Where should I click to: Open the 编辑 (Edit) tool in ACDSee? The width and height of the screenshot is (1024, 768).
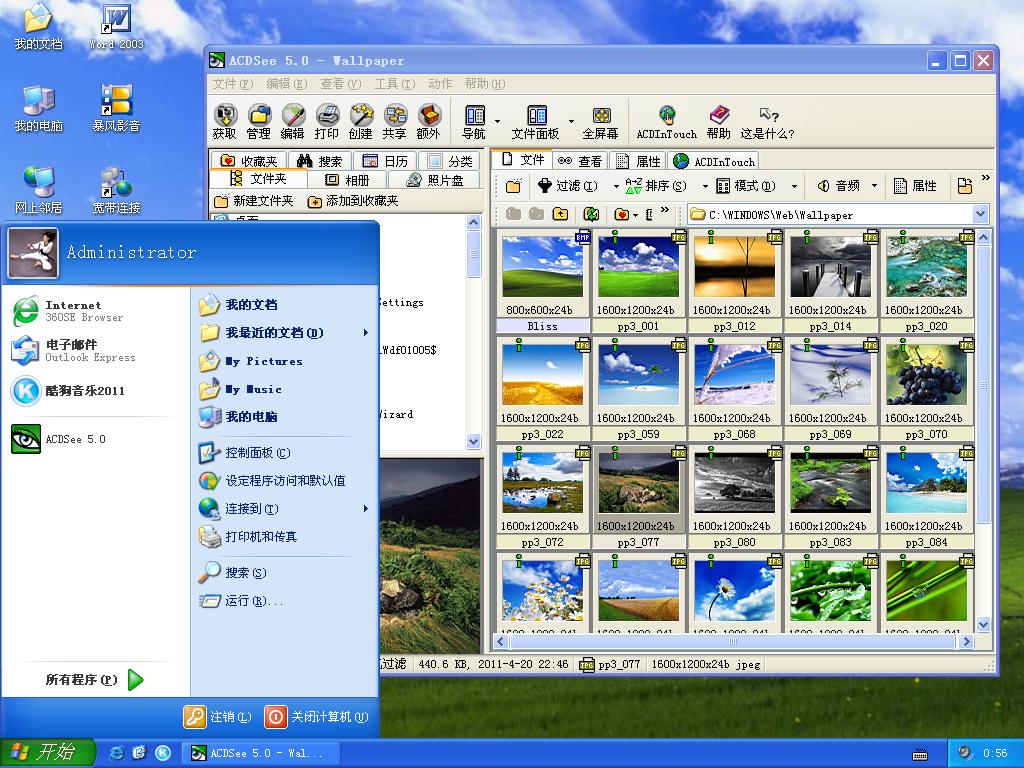tap(293, 119)
